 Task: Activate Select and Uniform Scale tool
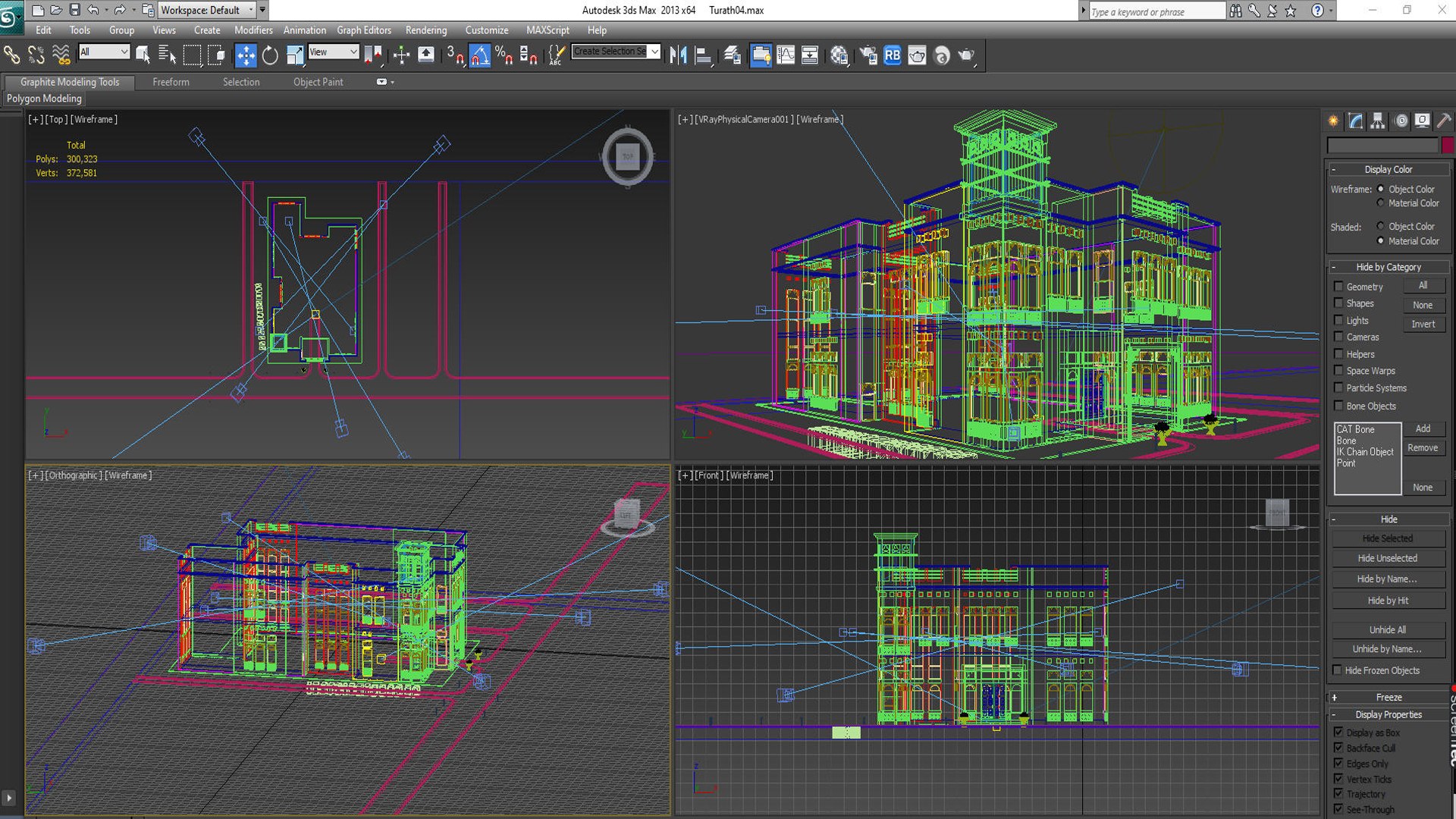click(294, 55)
